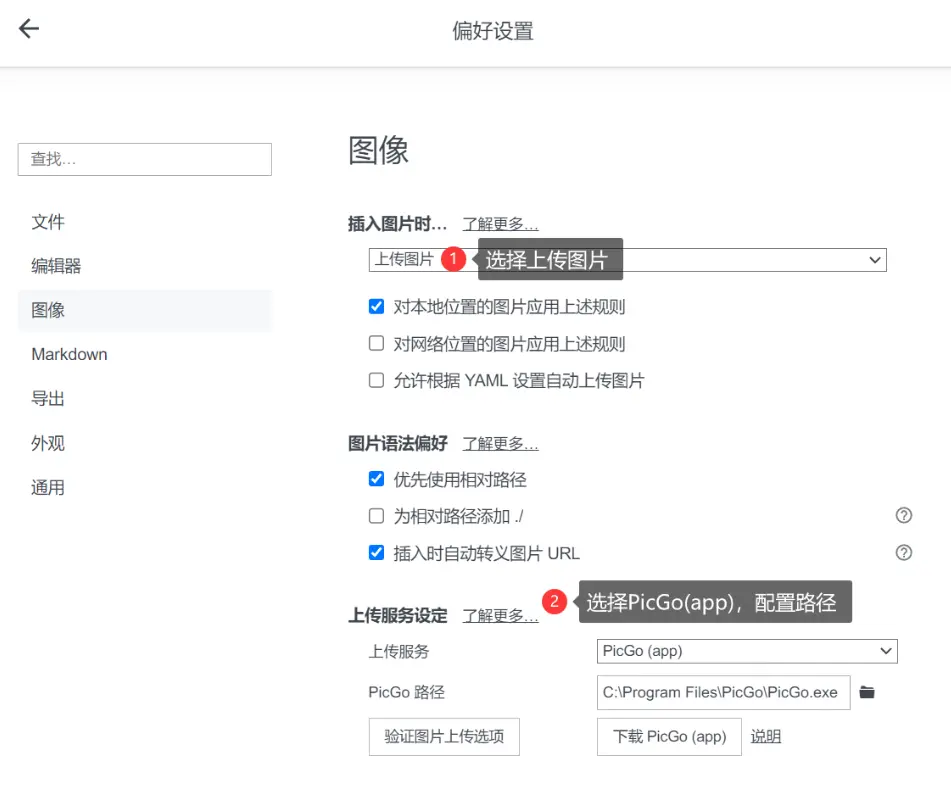Switch to 编辑器 settings section

click(56, 266)
